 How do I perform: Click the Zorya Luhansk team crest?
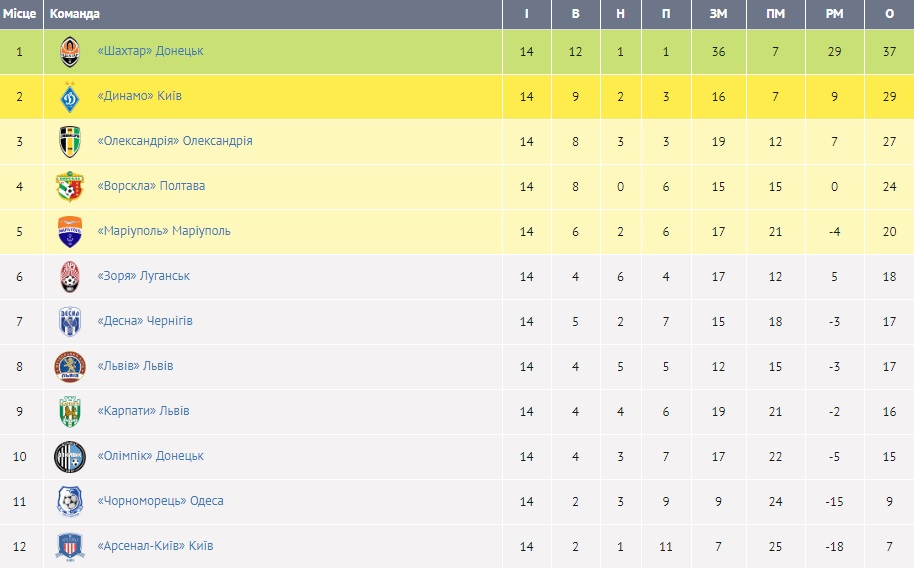(x=69, y=276)
